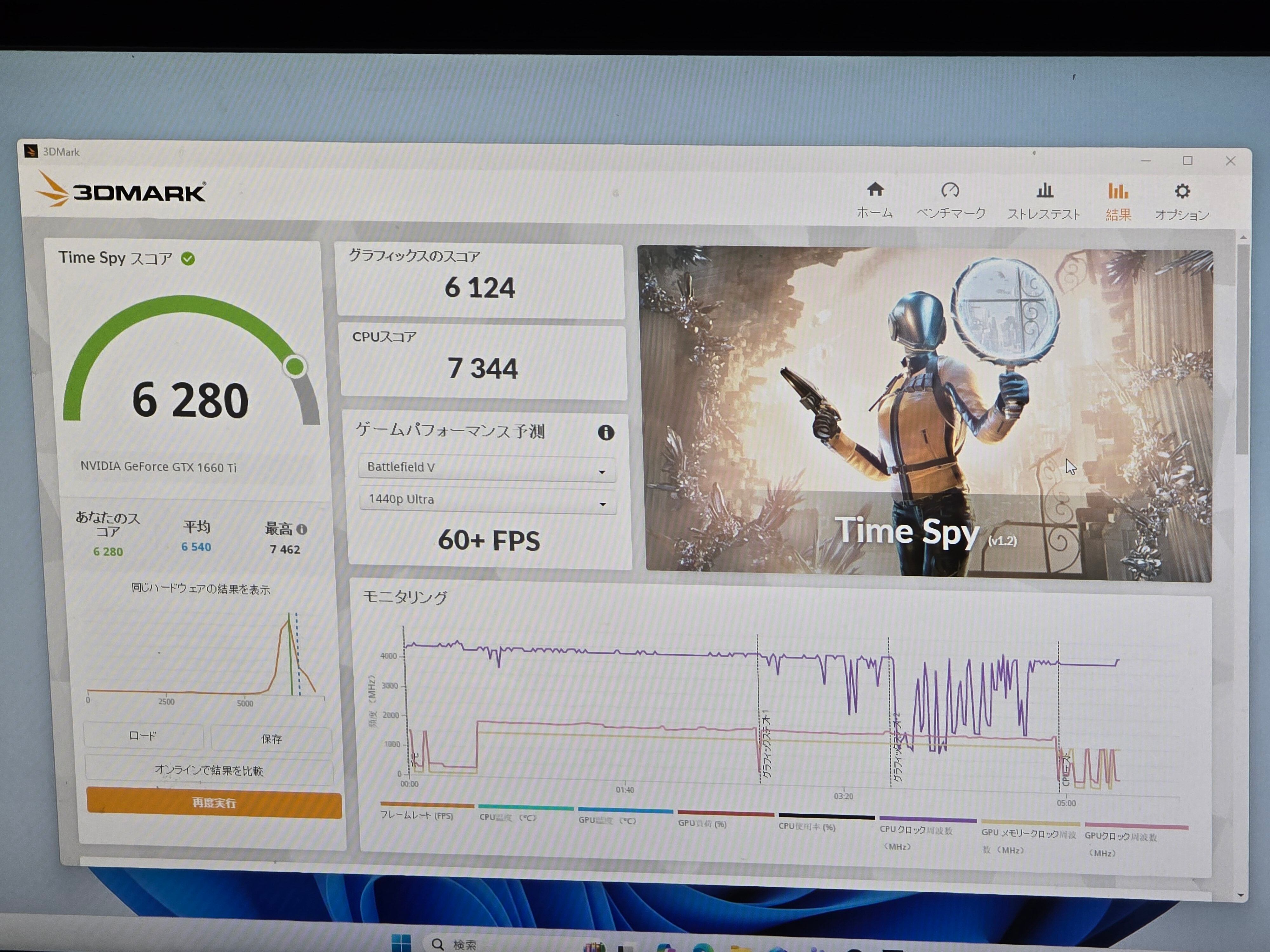The width and height of the screenshot is (1270, 952).
Task: Click the scrollbar down arrow at window bottom-right
Action: [x=1241, y=895]
